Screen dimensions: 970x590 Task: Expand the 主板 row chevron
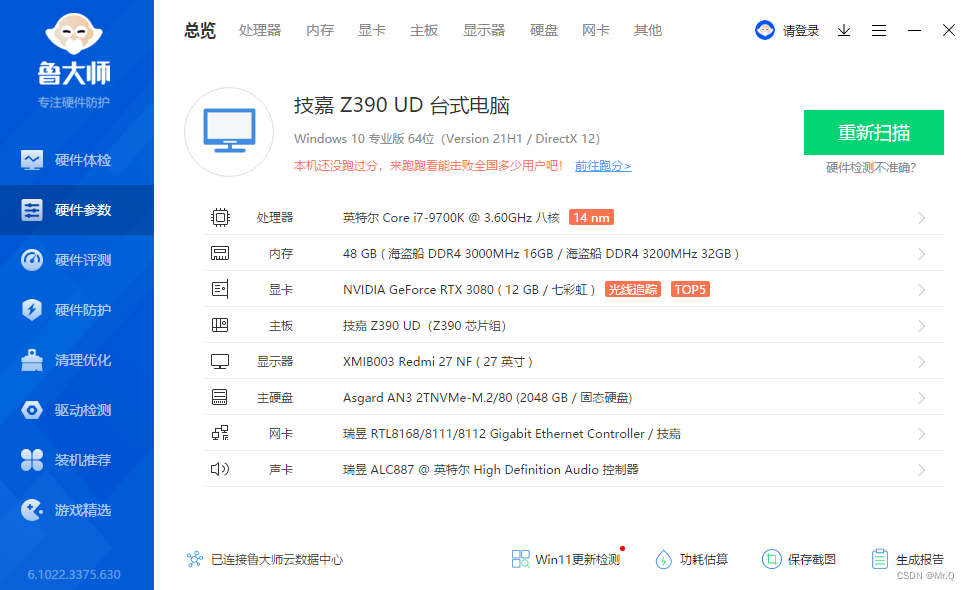(922, 326)
